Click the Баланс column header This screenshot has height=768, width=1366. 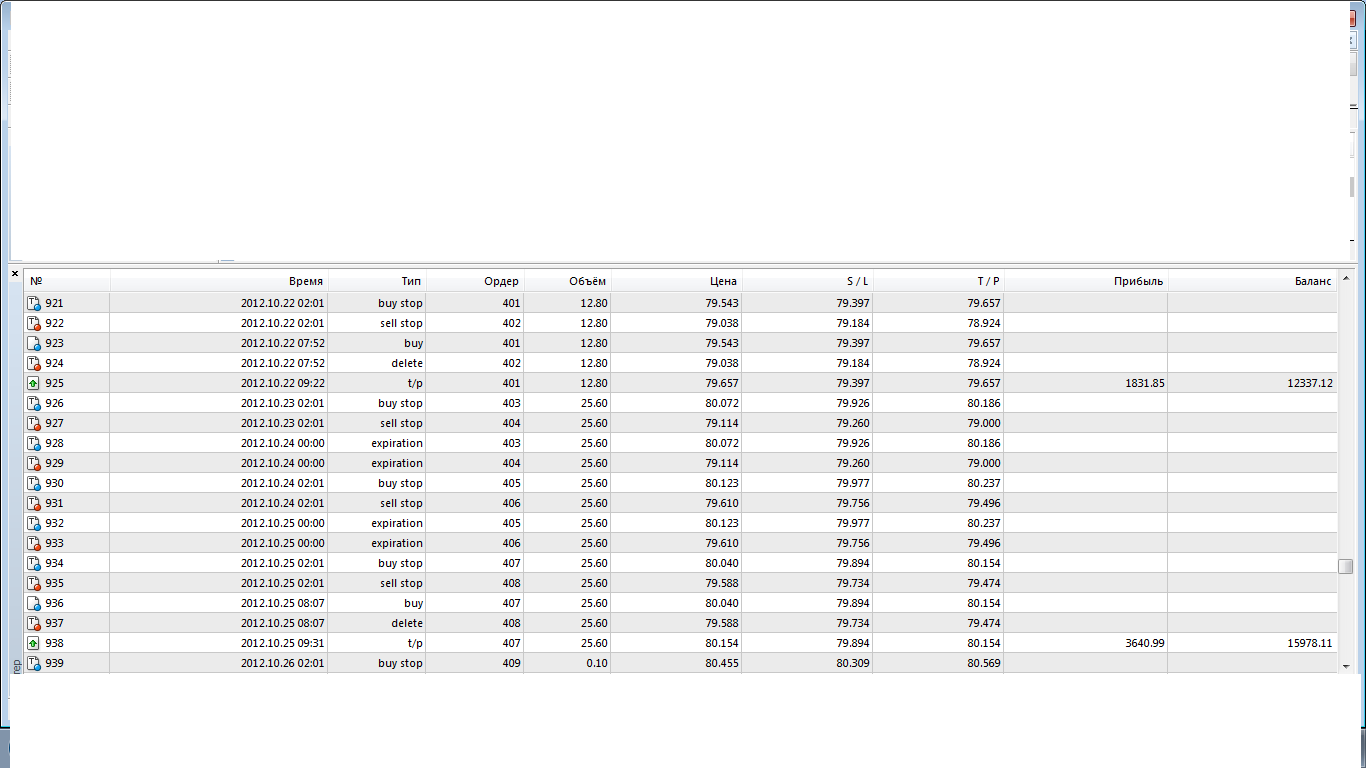click(1253, 282)
